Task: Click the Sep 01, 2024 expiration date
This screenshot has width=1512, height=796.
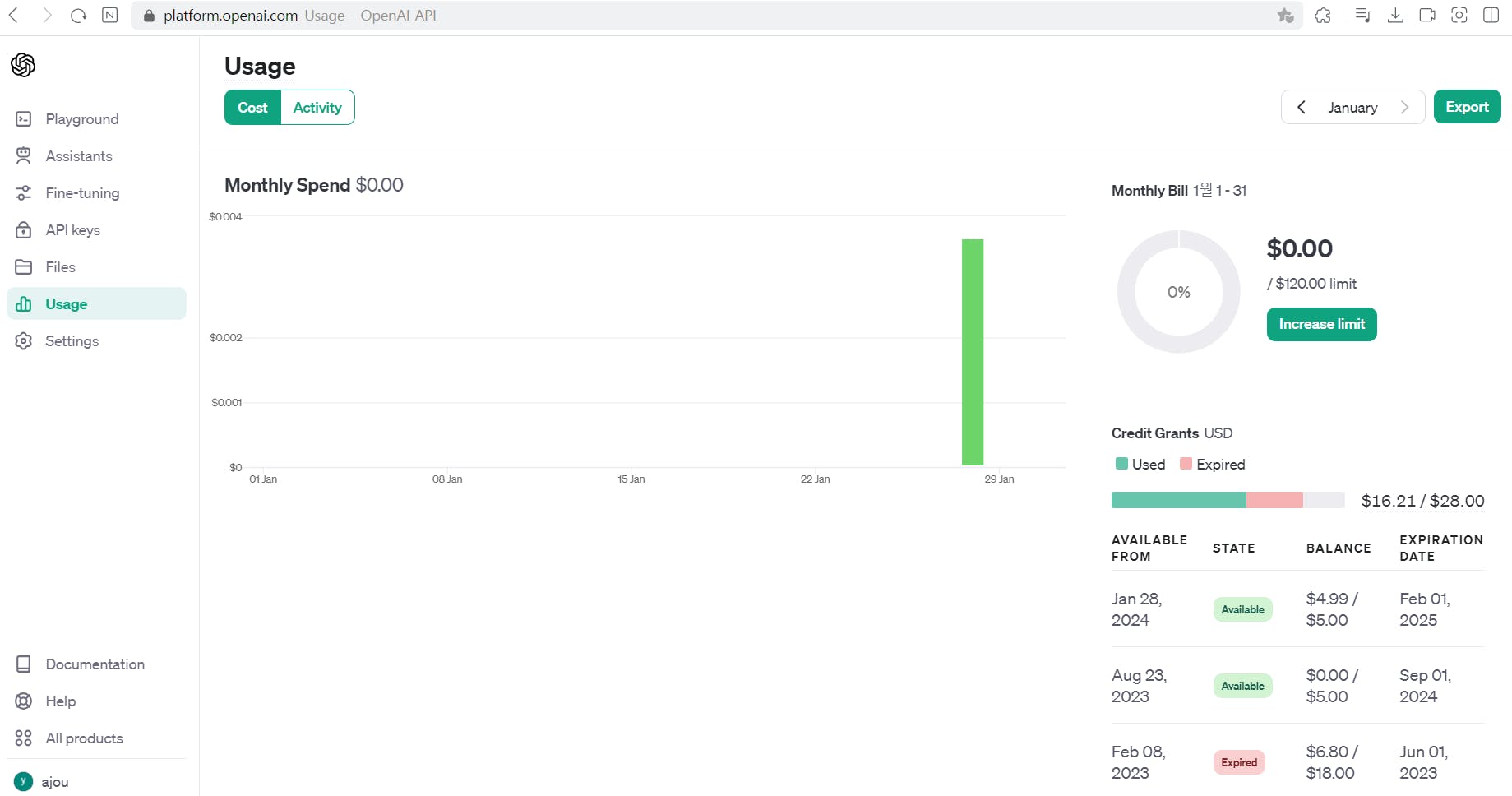Action: 1426,686
